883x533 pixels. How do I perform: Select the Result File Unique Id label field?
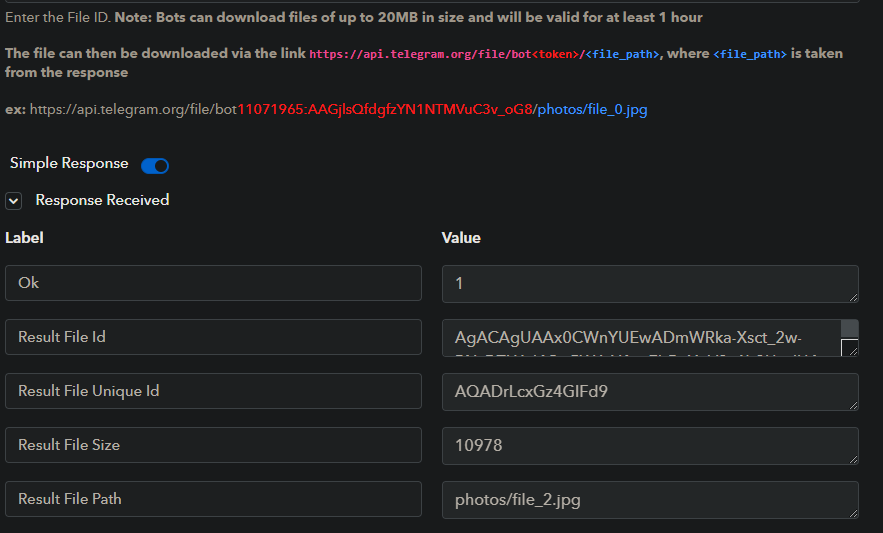click(x=213, y=391)
